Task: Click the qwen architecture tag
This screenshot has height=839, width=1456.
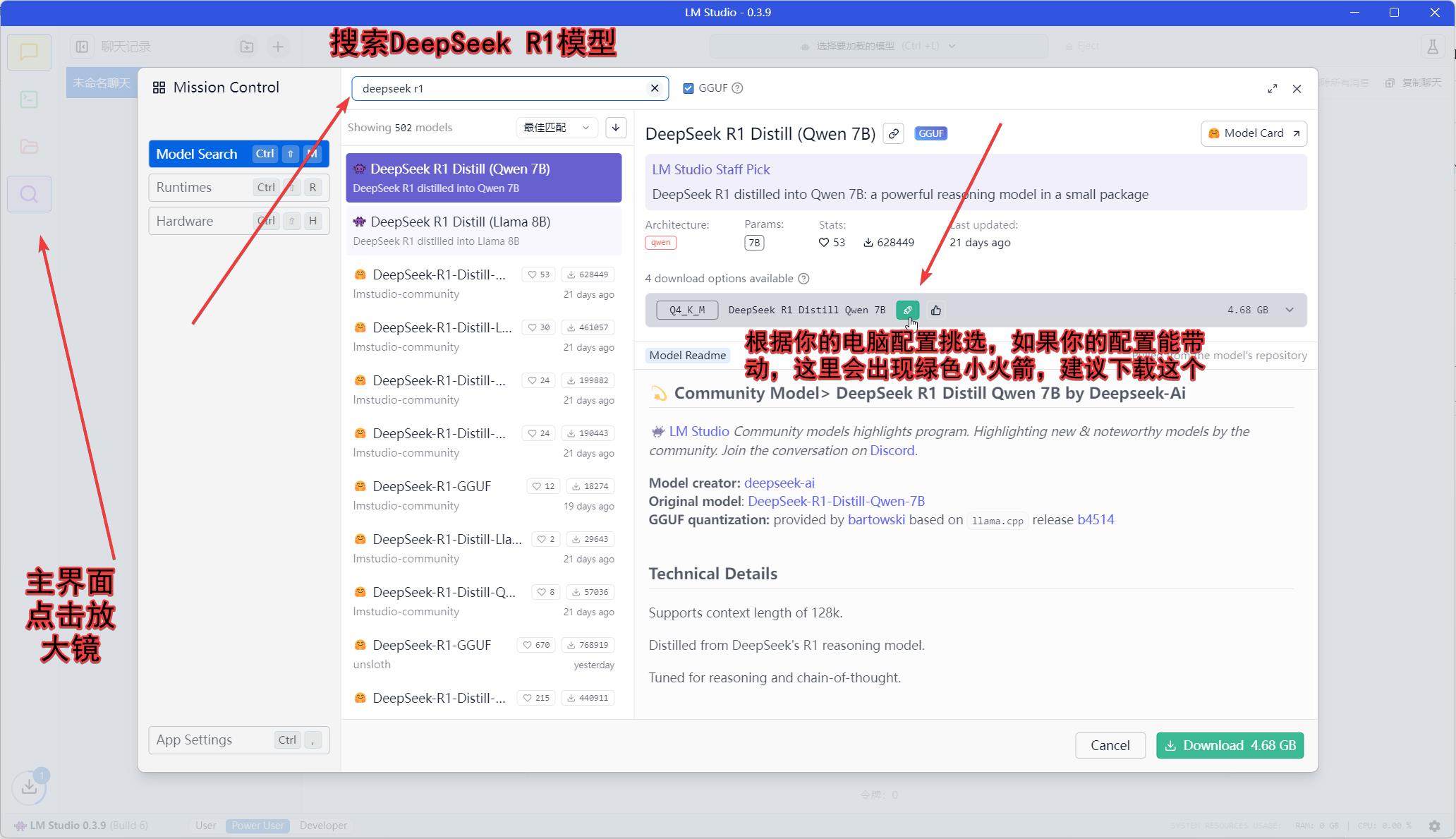Action: point(660,243)
